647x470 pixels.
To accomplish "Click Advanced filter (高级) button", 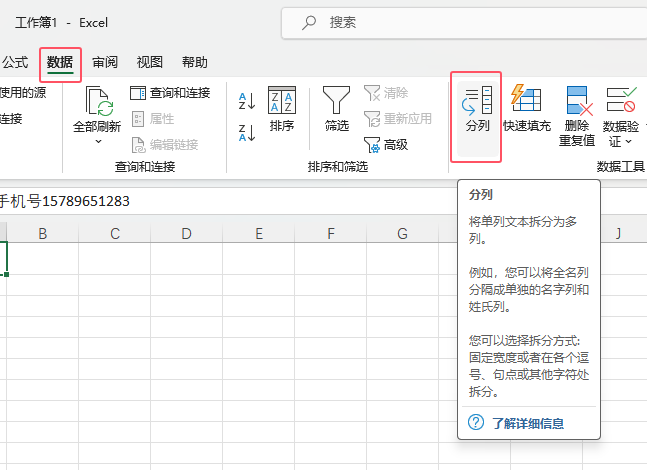I will coord(386,144).
